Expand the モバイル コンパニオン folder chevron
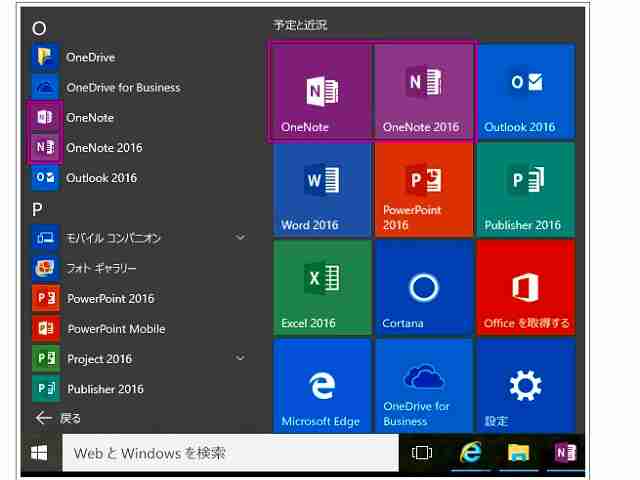 [x=240, y=237]
